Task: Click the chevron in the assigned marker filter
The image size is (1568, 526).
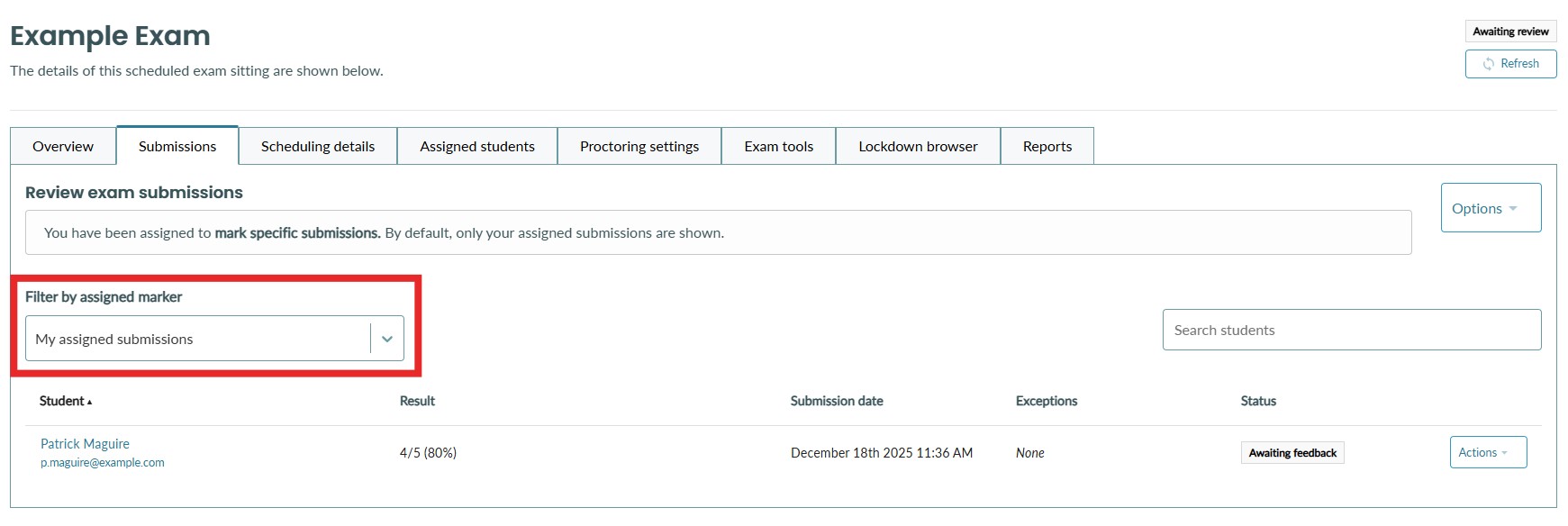Action: point(387,339)
